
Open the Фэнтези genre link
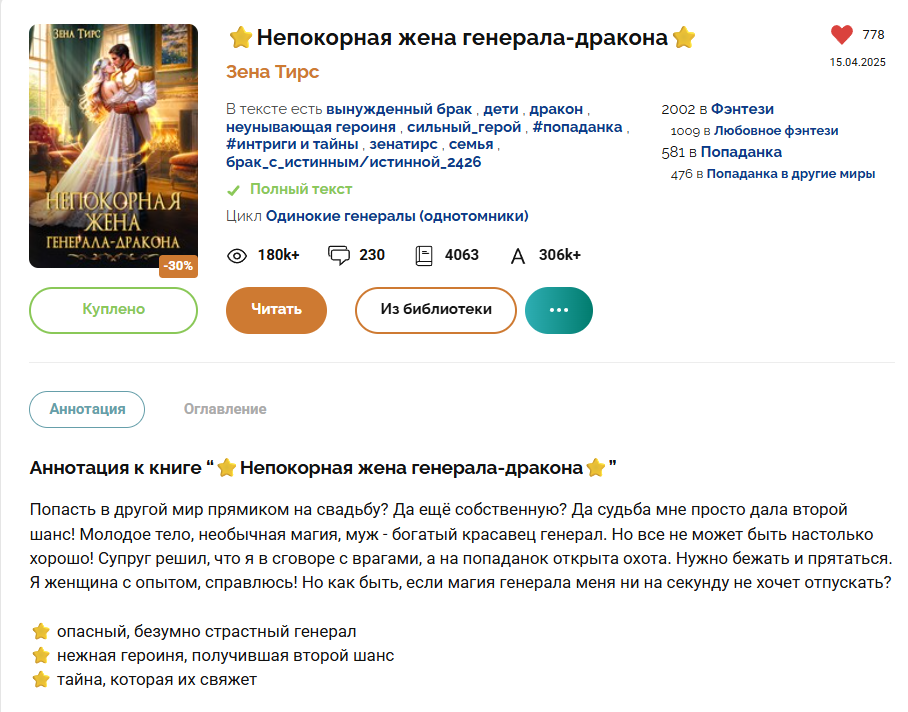742,109
